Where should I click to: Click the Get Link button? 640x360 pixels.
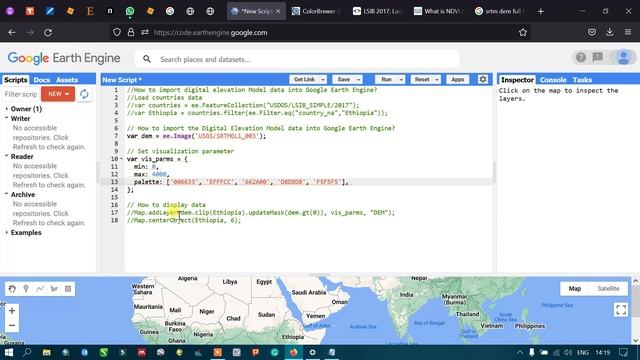[304, 80]
